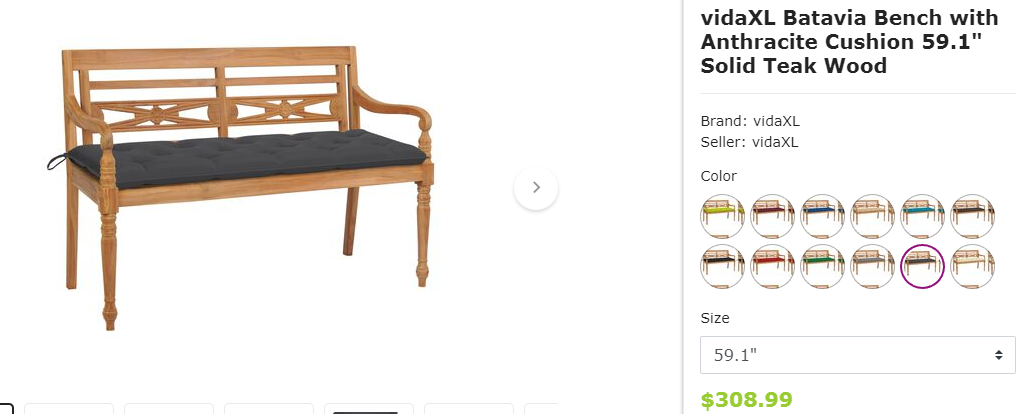Click the $308.99 price text
The width and height of the screenshot is (1028, 414).
tap(746, 400)
